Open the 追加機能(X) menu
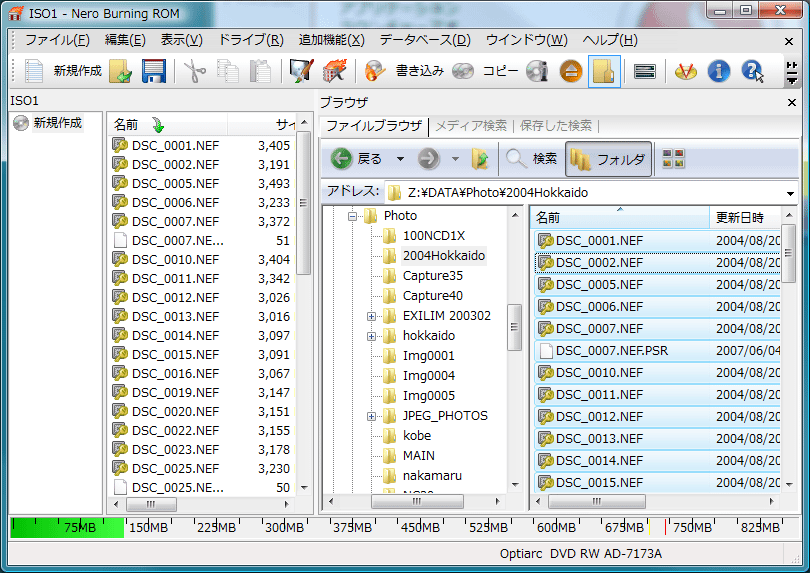810x573 pixels. (x=332, y=40)
